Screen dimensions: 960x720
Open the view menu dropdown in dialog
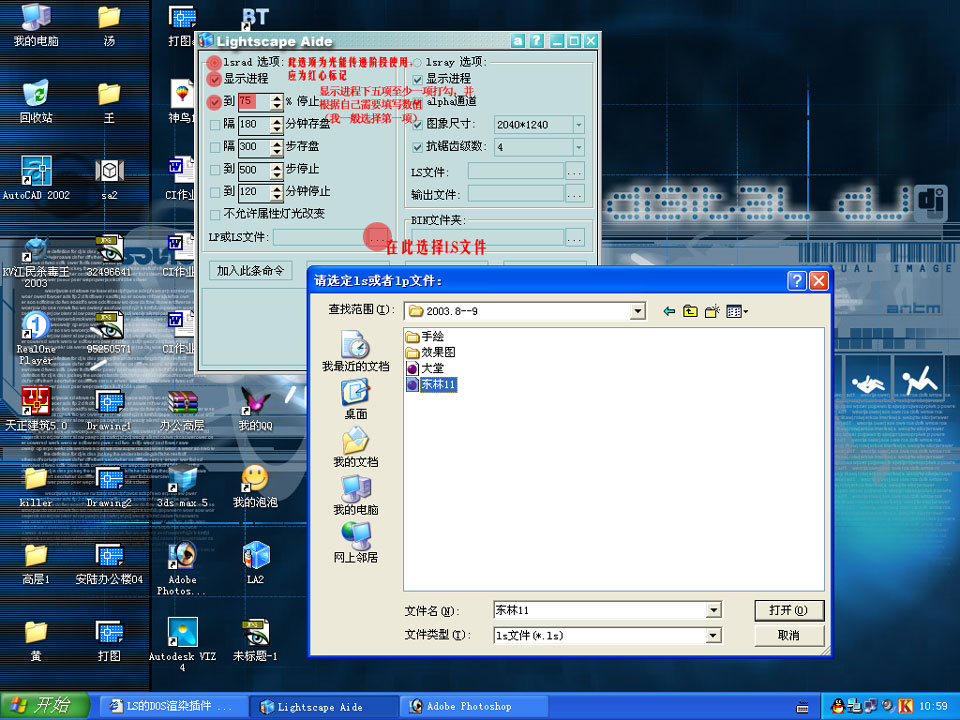point(737,312)
